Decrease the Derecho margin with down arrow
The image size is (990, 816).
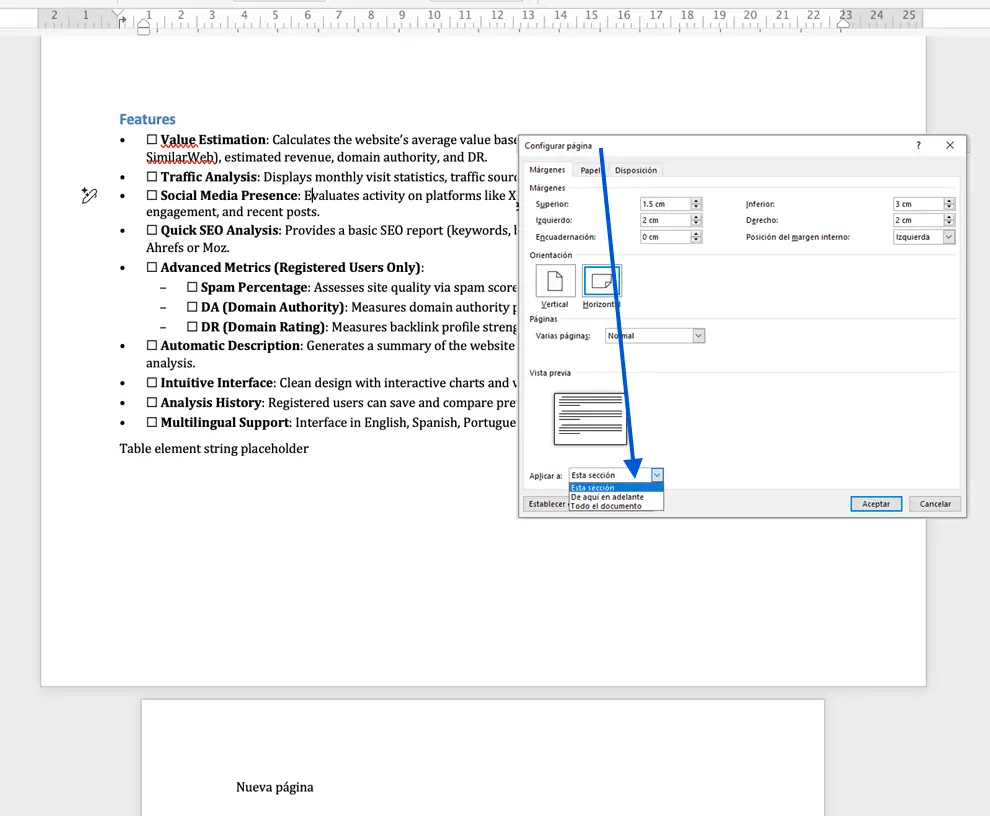click(x=948, y=223)
